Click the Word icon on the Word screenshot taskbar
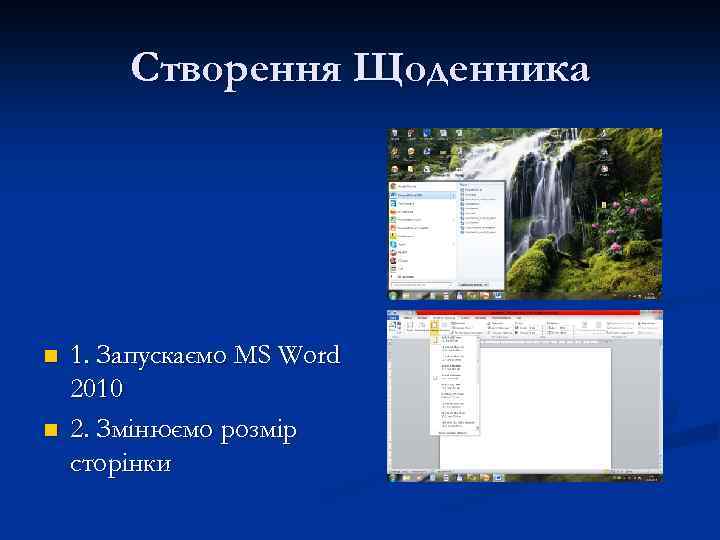 (x=498, y=478)
